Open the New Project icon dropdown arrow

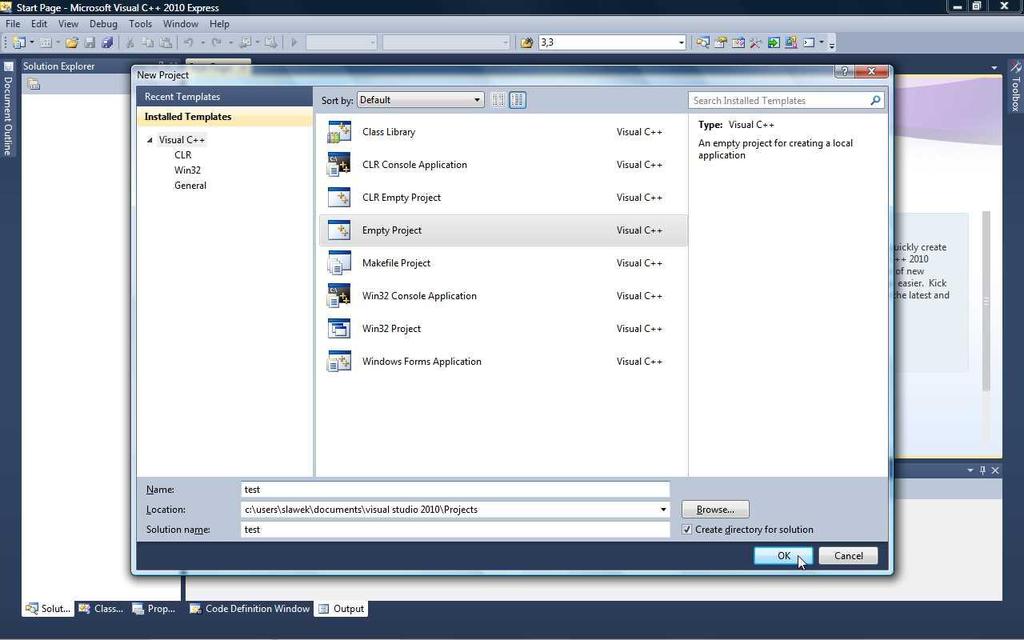pos(31,42)
